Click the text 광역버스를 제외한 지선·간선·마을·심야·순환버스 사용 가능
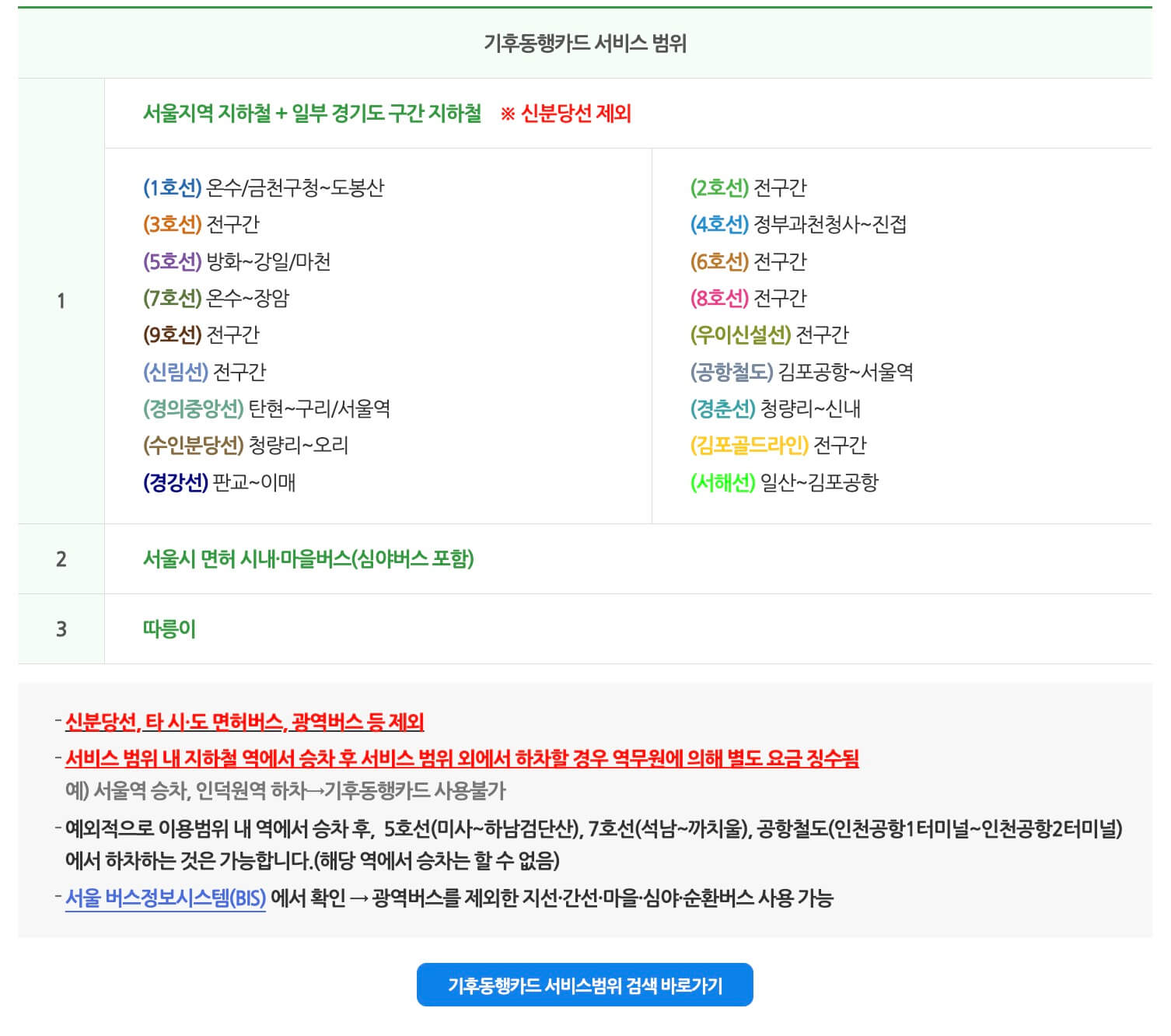 point(603,898)
